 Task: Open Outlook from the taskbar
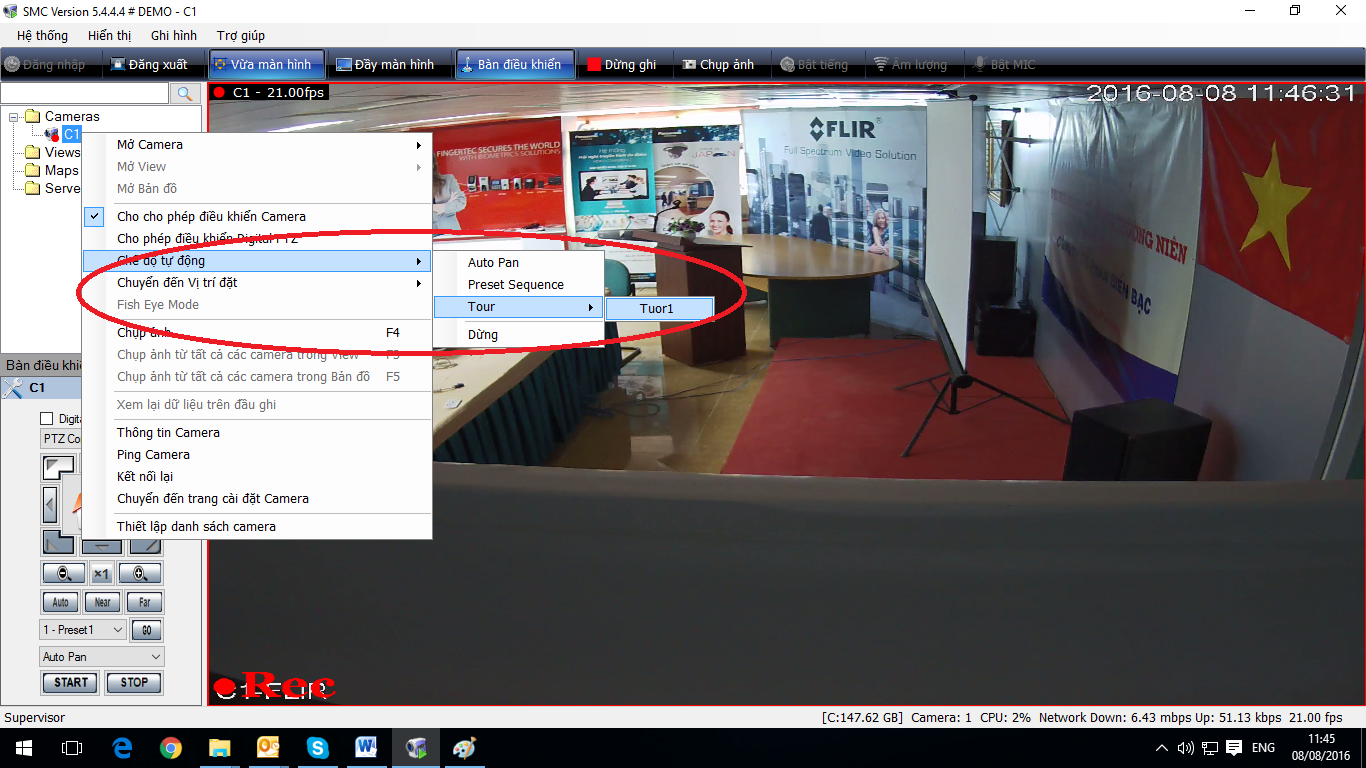tap(269, 748)
